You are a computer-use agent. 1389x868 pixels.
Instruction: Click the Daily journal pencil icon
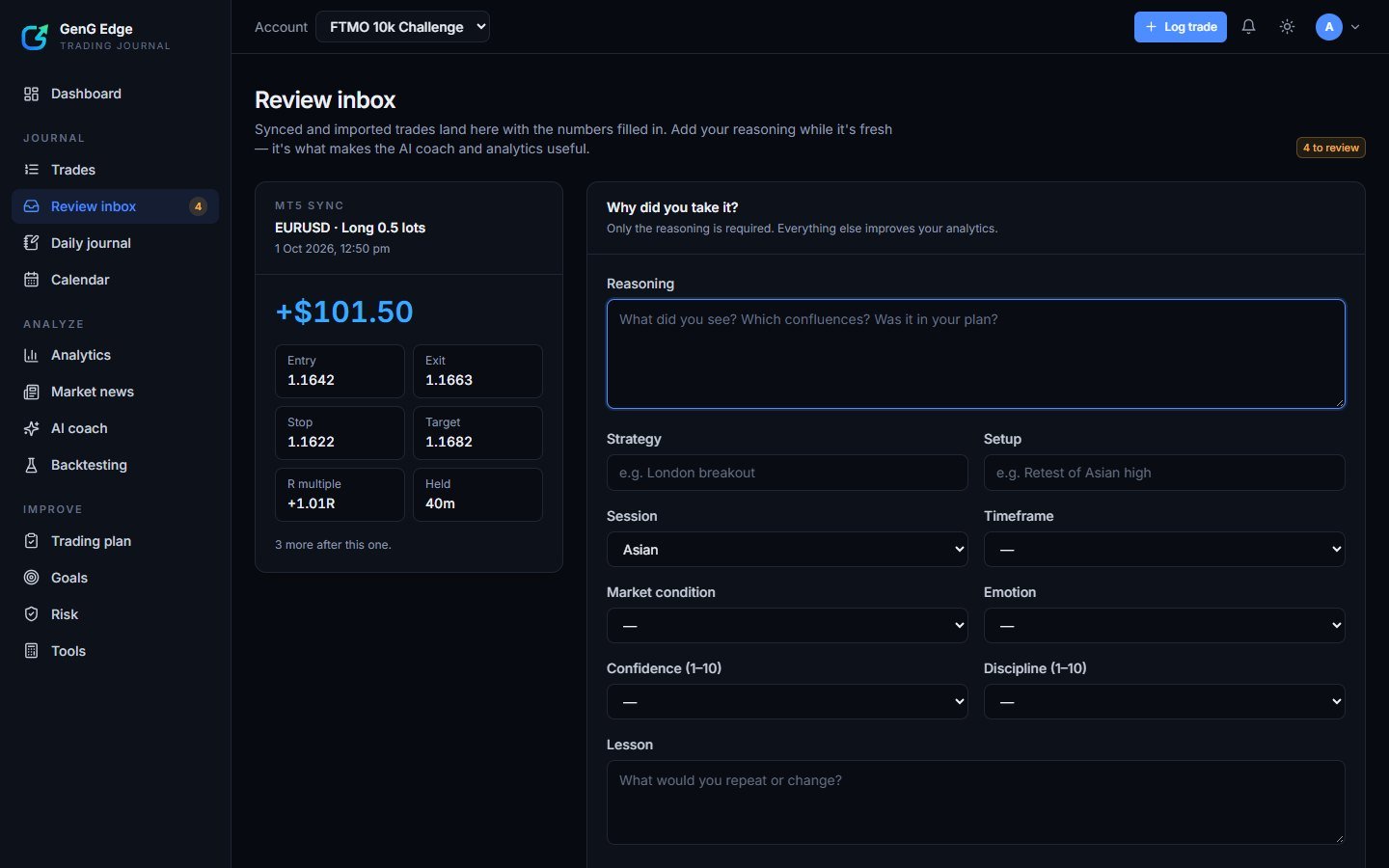31,243
